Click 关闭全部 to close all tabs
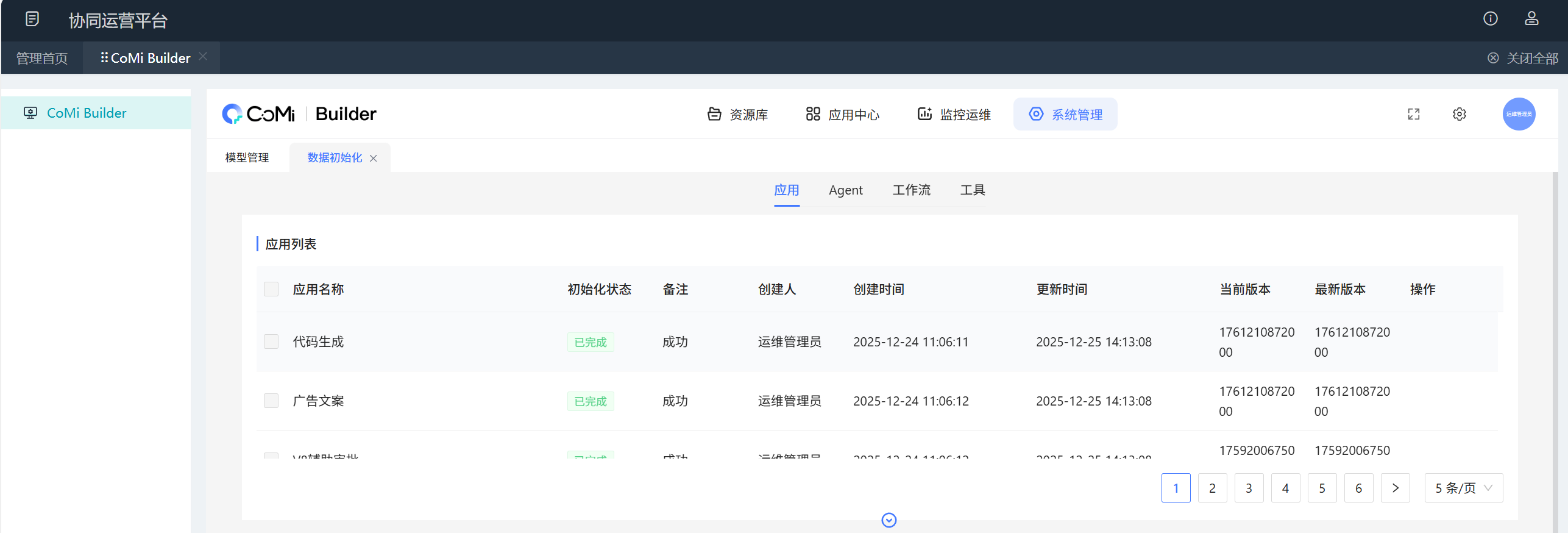 click(1523, 59)
